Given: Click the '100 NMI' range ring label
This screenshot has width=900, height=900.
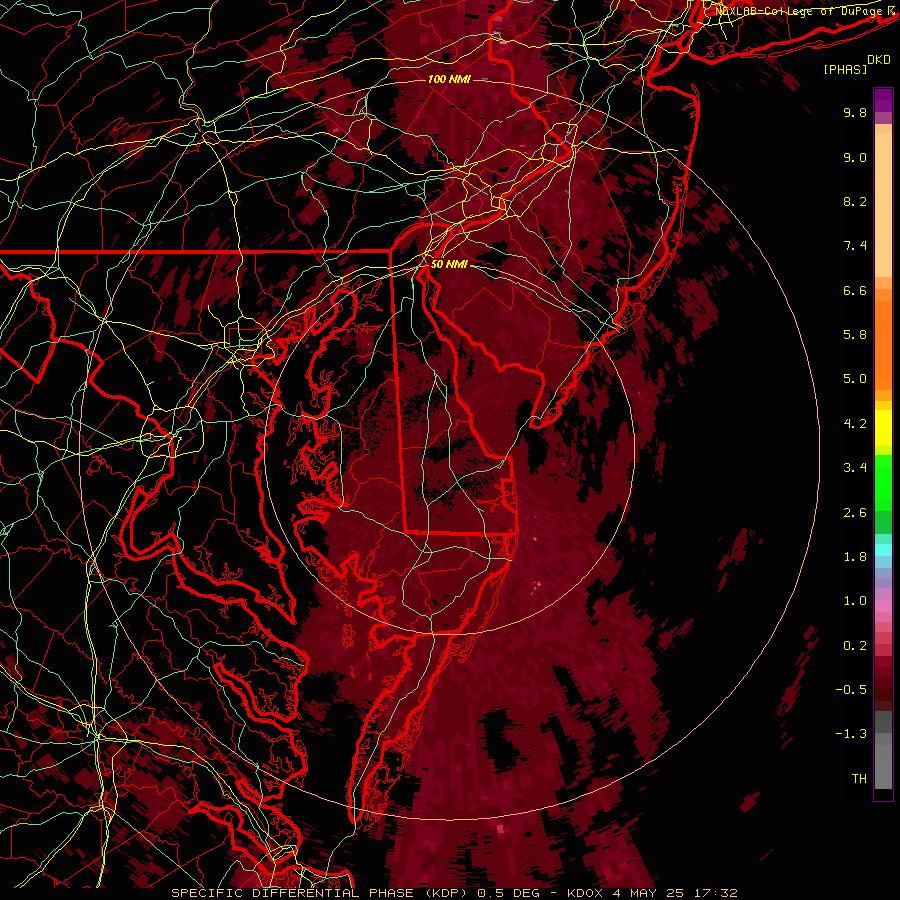Looking at the screenshot, I should click(449, 79).
